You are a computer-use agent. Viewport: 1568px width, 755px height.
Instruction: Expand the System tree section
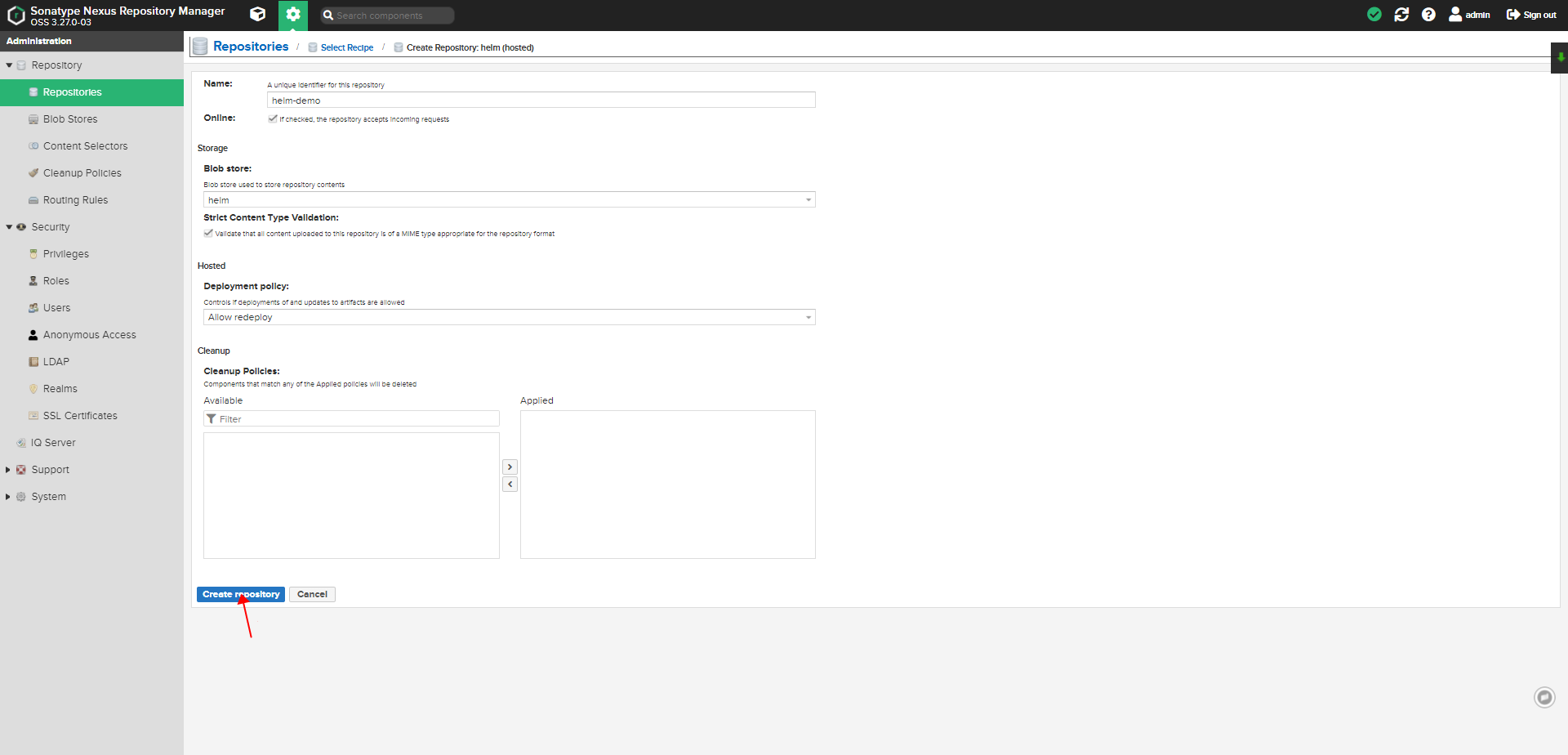click(x=8, y=497)
